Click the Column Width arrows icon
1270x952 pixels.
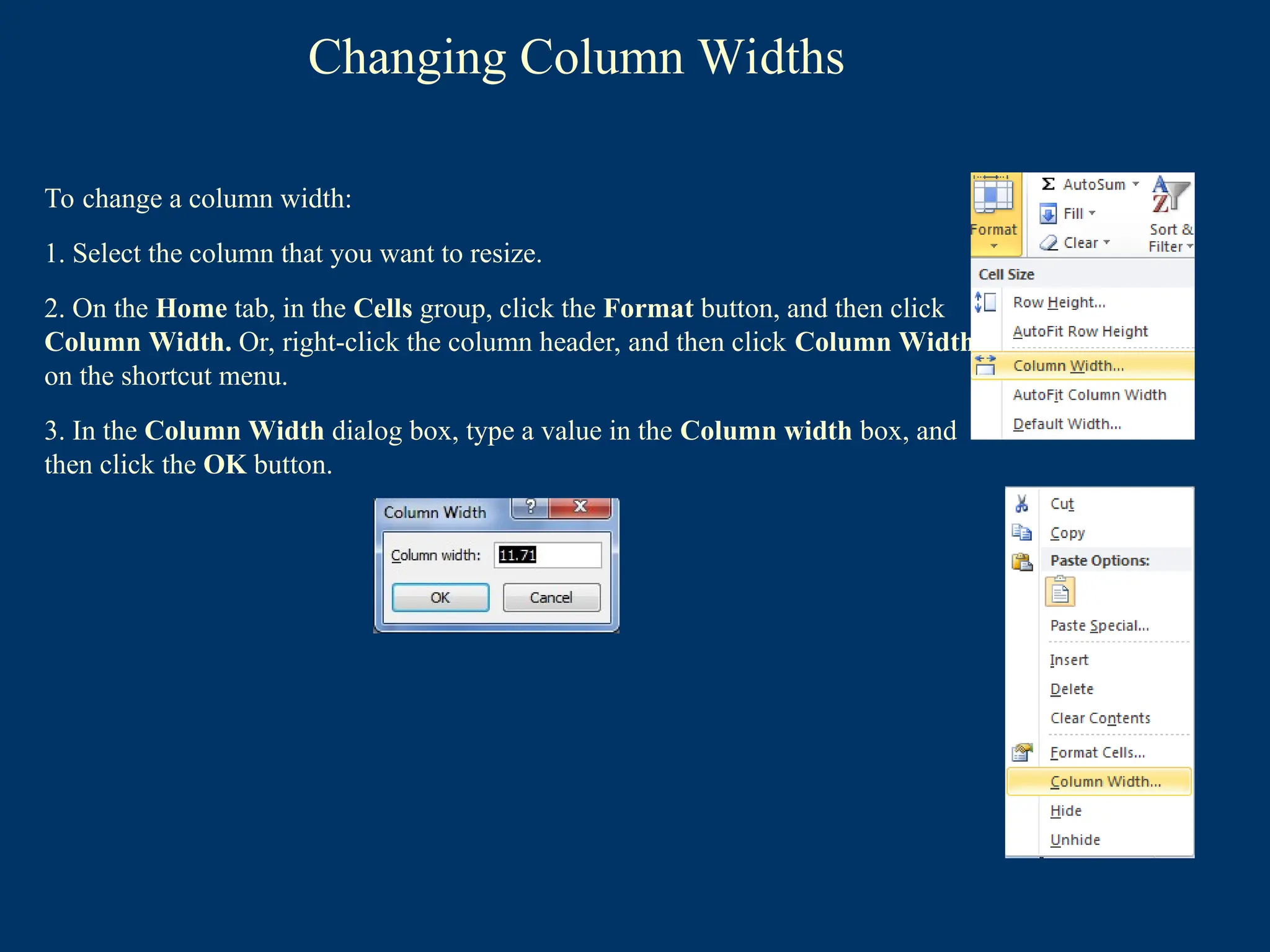click(x=985, y=365)
